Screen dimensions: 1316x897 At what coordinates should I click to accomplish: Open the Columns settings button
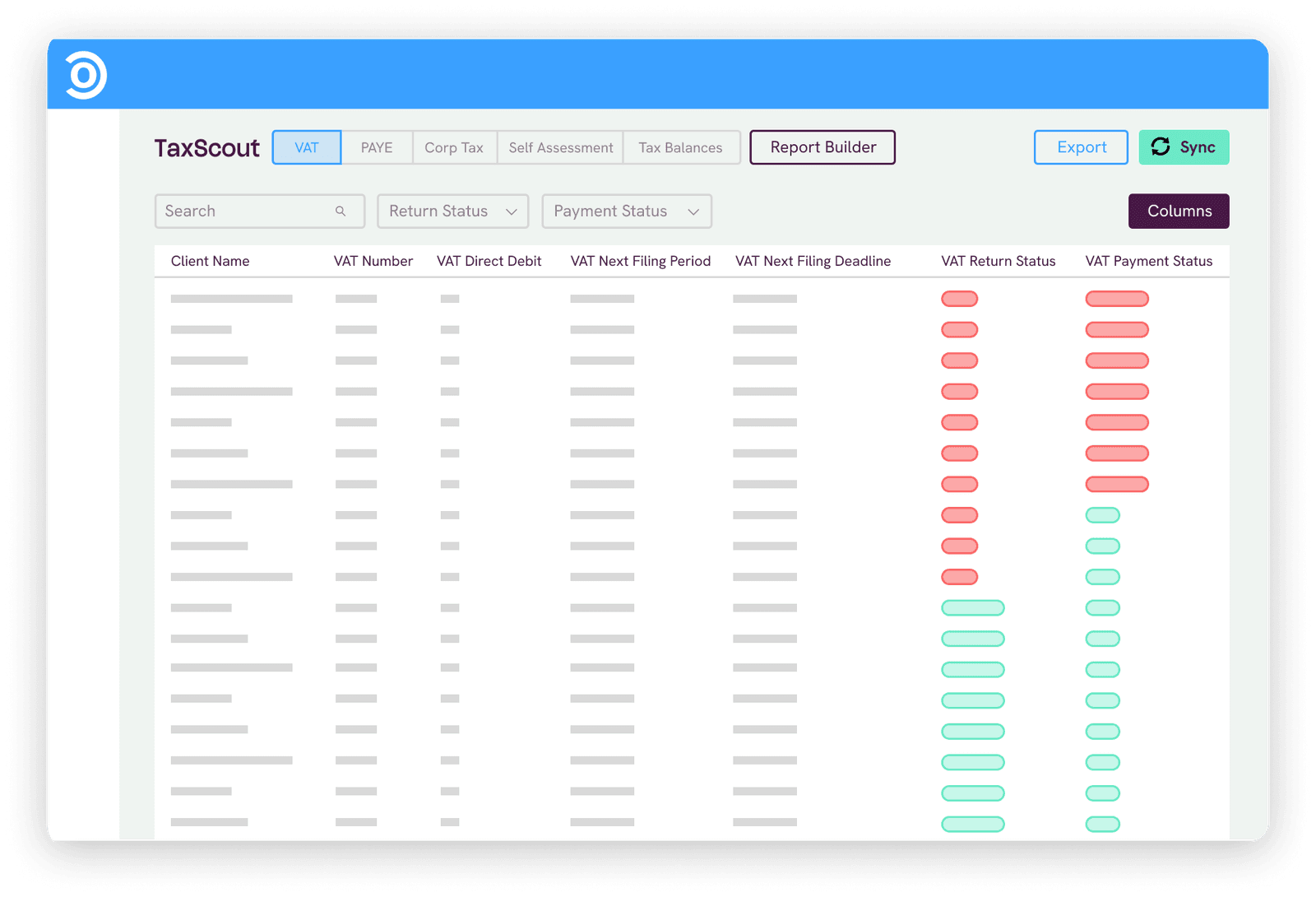1179,211
